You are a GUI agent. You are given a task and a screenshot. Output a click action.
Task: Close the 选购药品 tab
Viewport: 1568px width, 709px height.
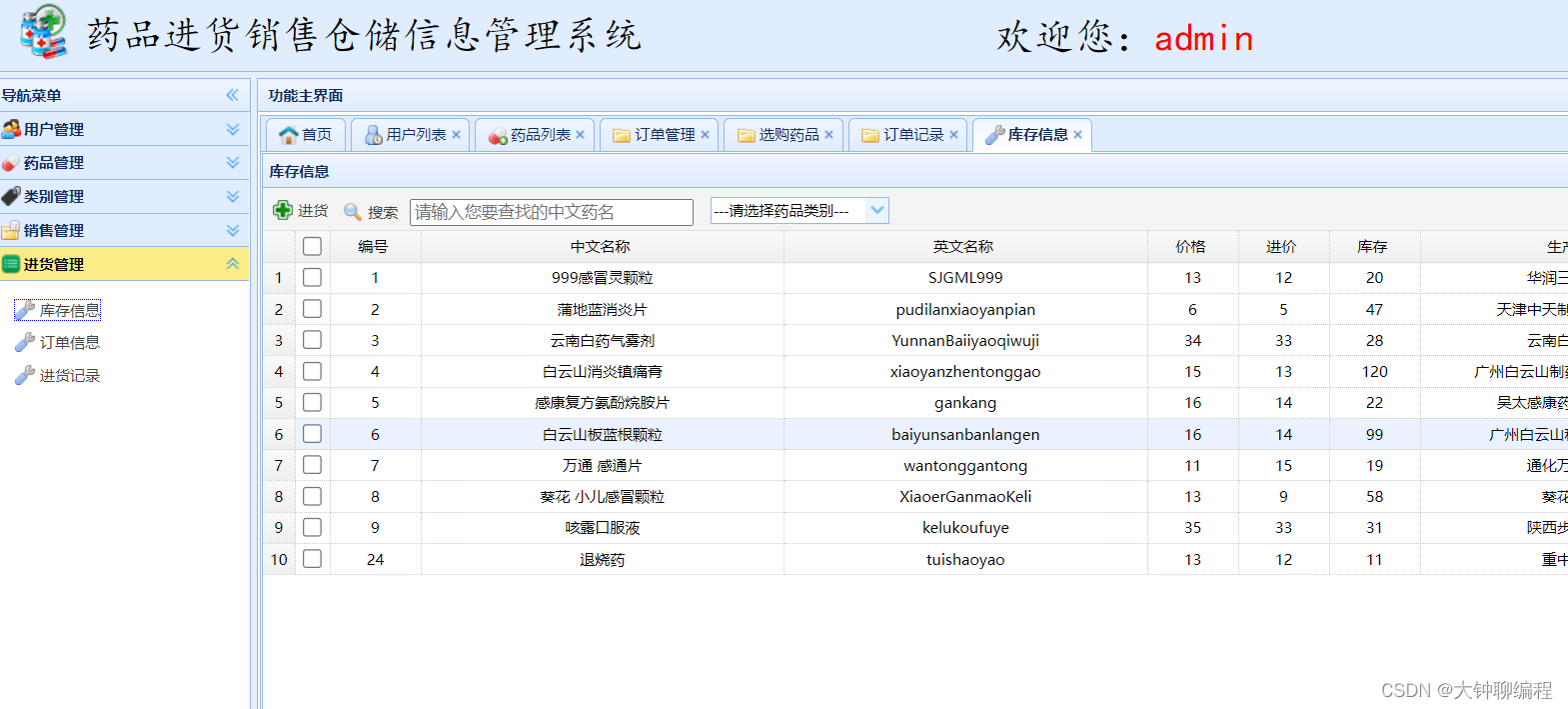tap(828, 134)
